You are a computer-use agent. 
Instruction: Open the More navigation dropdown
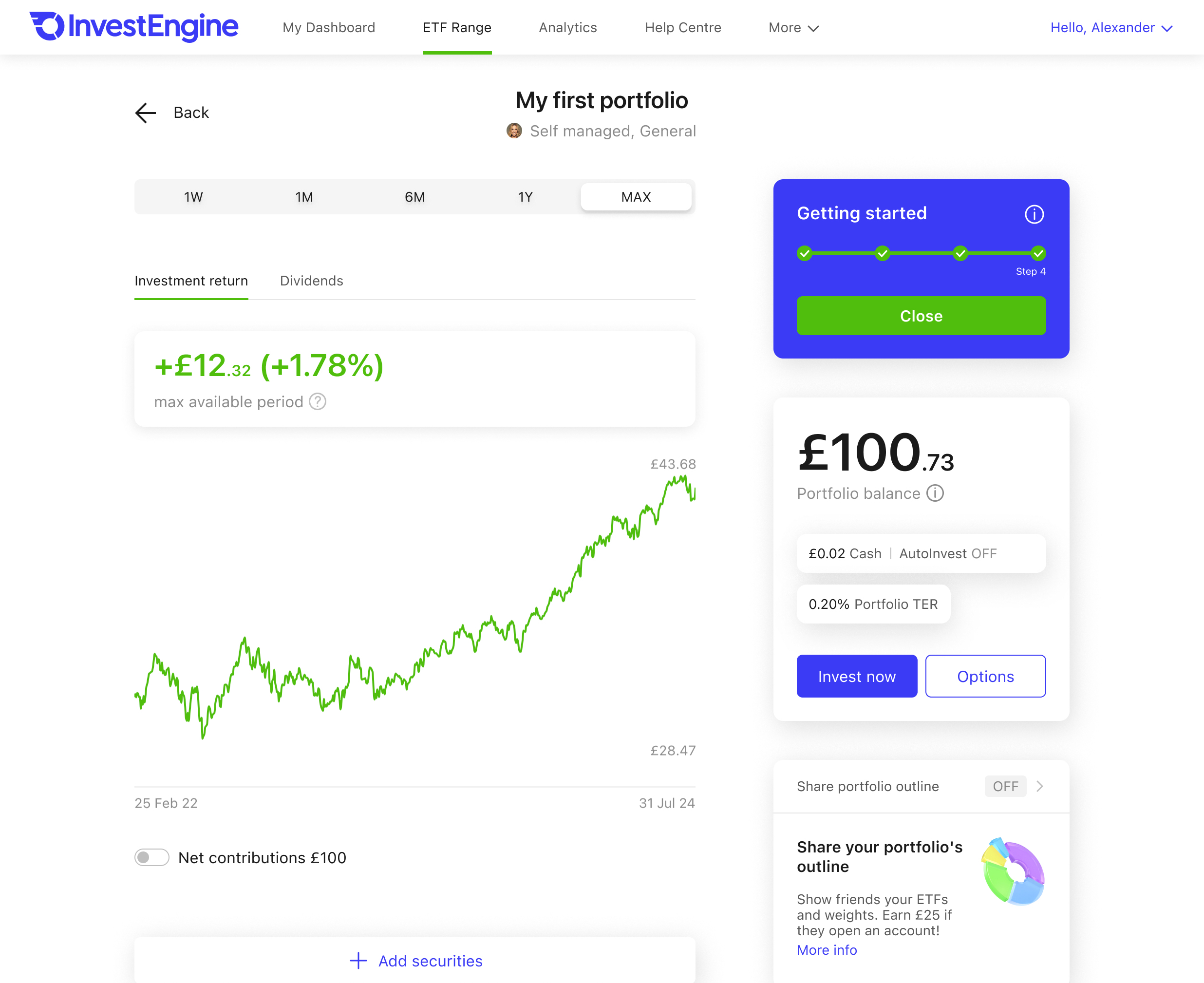coord(792,27)
